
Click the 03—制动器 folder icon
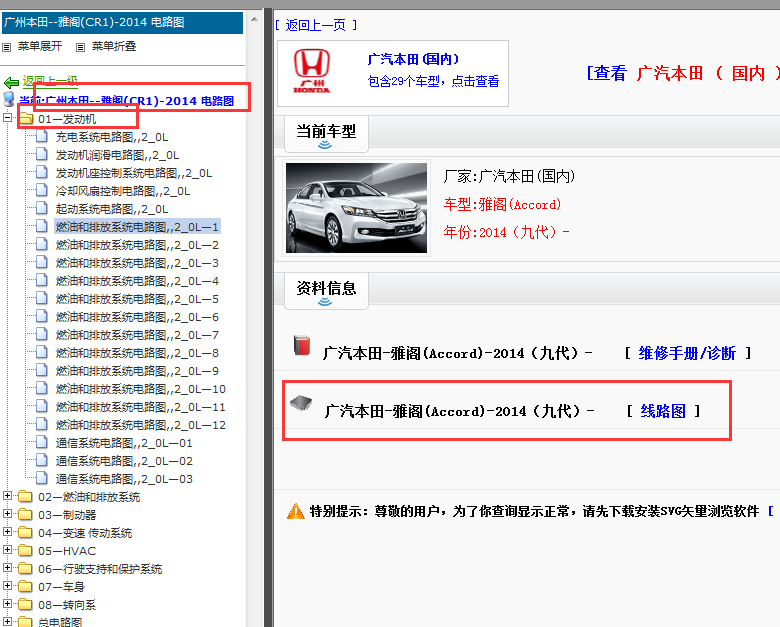pyautogui.click(x=25, y=515)
